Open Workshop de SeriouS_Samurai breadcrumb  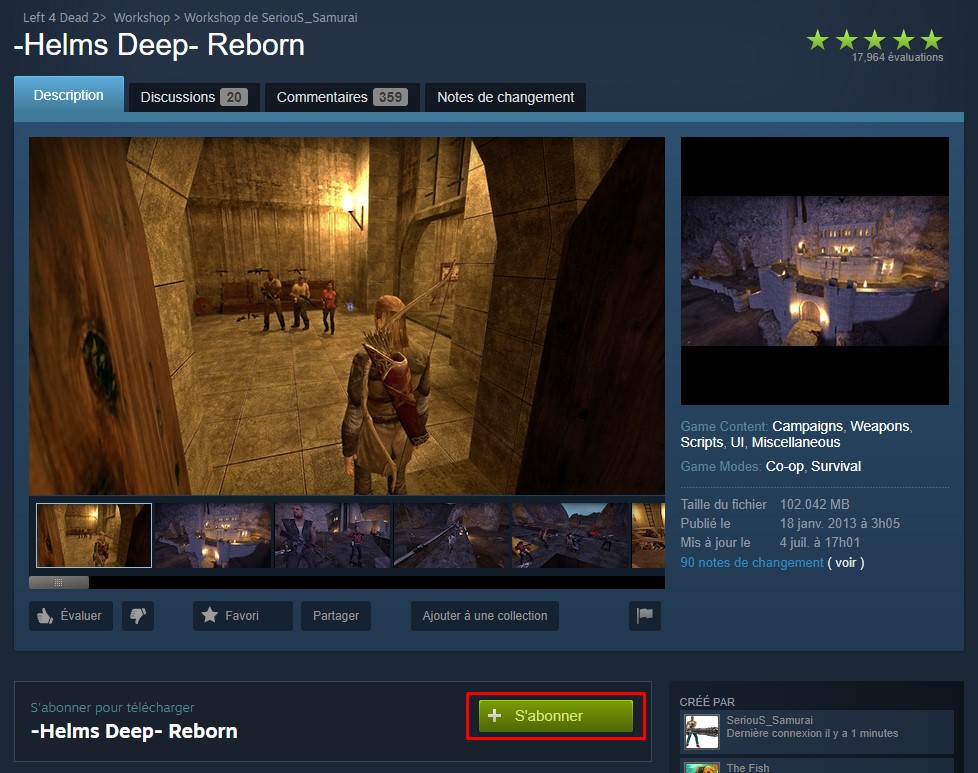[x=271, y=17]
